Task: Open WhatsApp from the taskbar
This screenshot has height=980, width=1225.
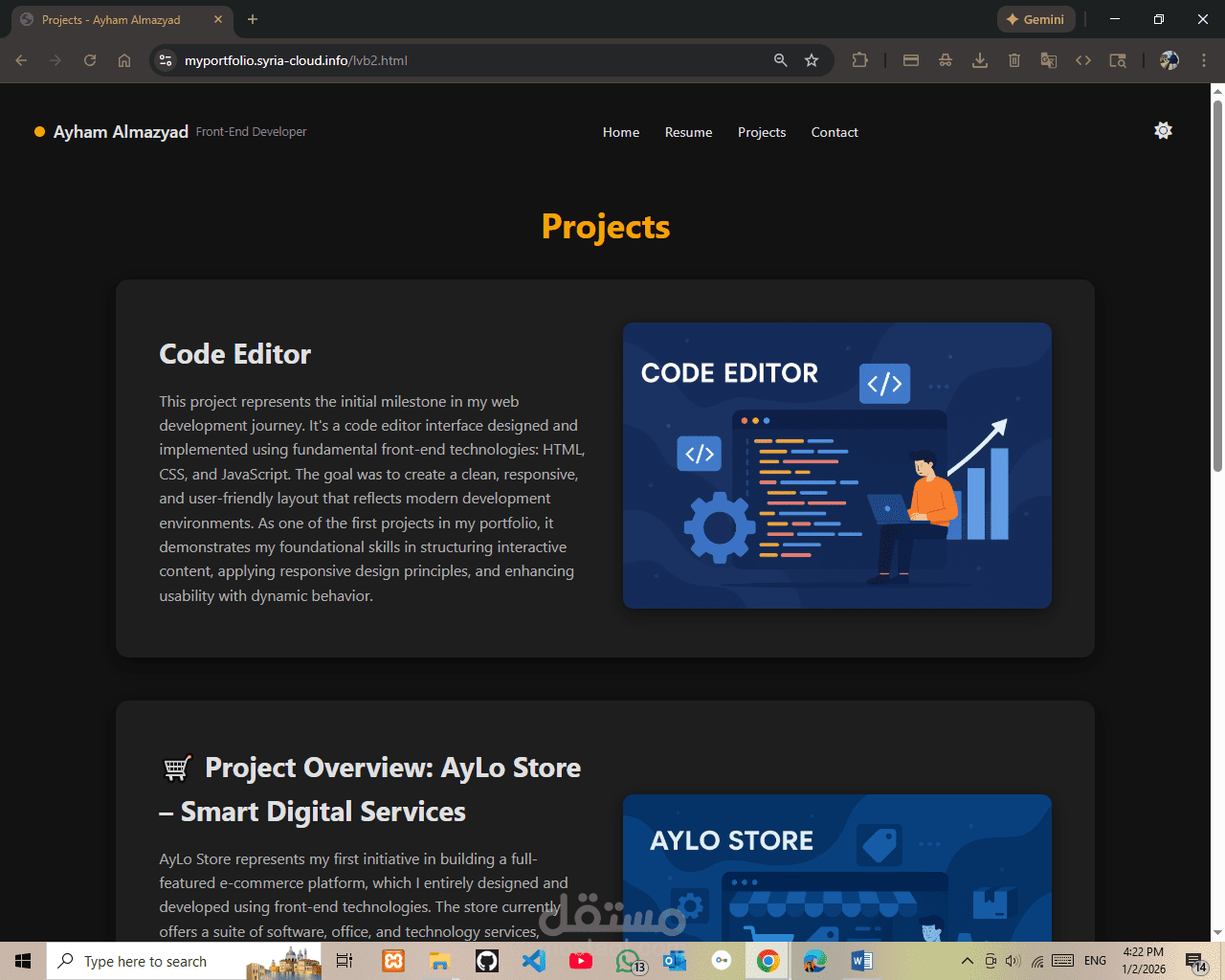Action: coord(628,961)
